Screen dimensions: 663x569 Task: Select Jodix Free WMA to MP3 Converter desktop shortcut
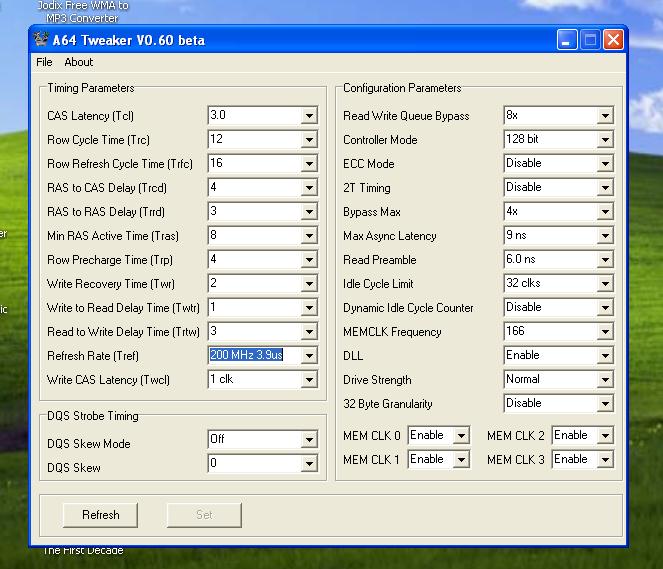pyautogui.click(x=82, y=12)
